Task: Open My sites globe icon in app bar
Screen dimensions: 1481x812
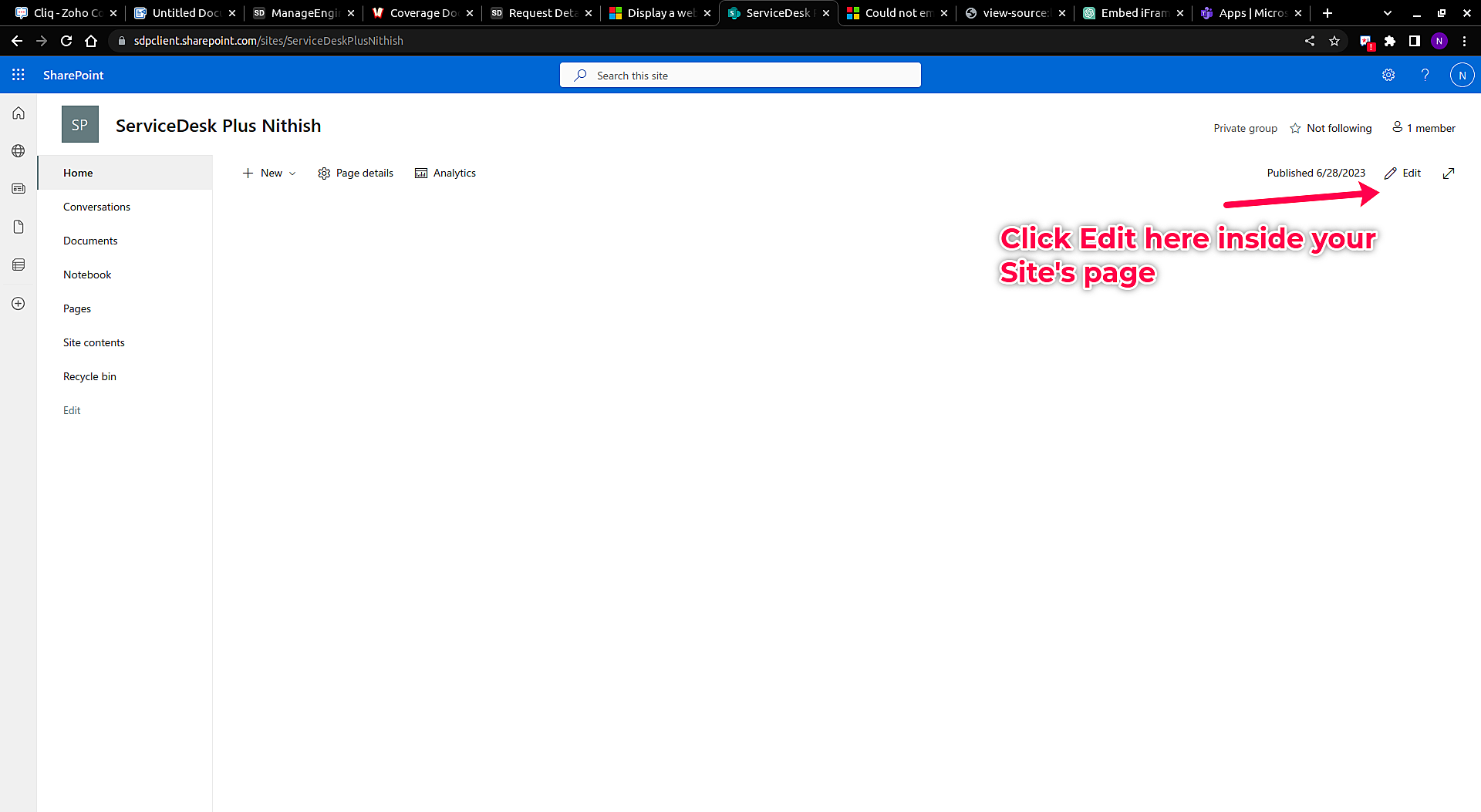Action: coord(19,151)
